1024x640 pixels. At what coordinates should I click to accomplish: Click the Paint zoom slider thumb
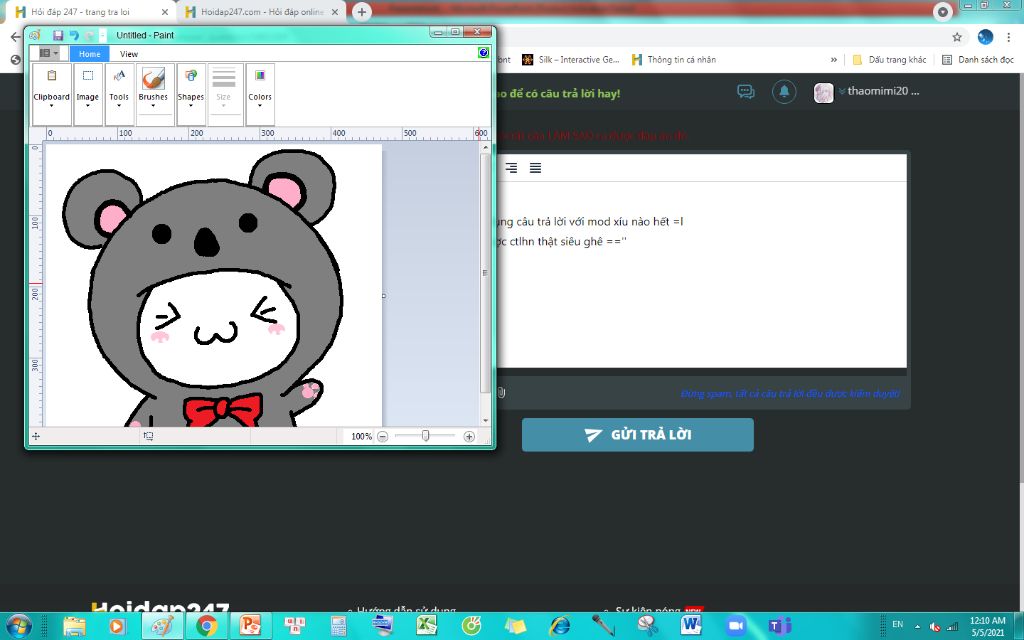coord(426,436)
